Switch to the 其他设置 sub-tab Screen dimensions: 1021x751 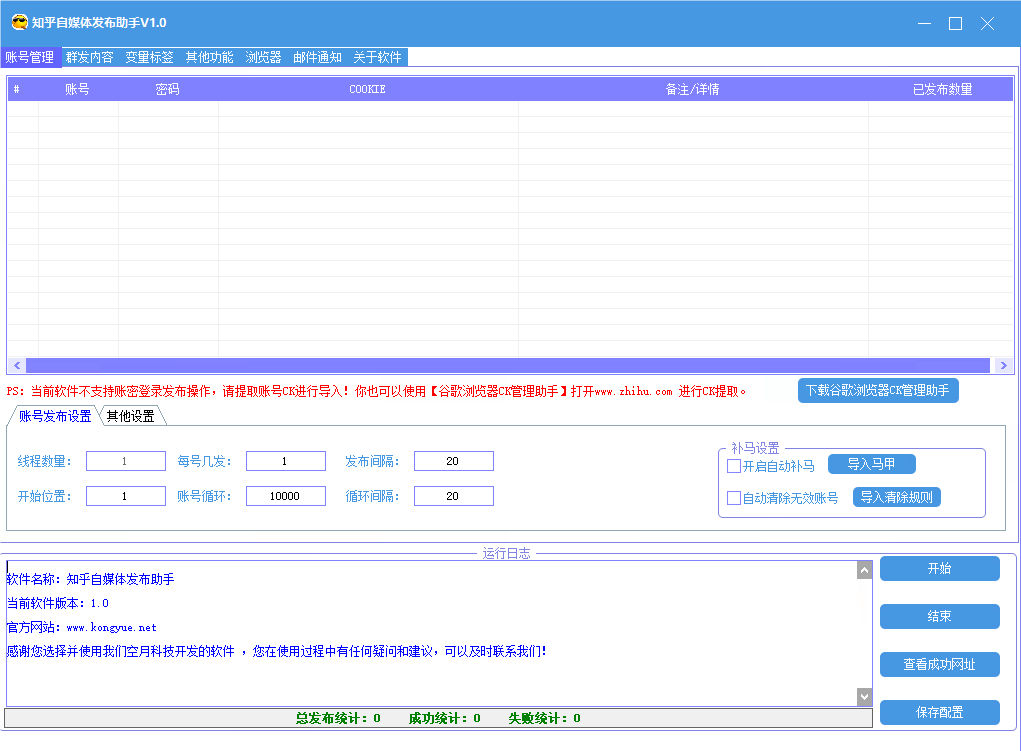[x=131, y=416]
